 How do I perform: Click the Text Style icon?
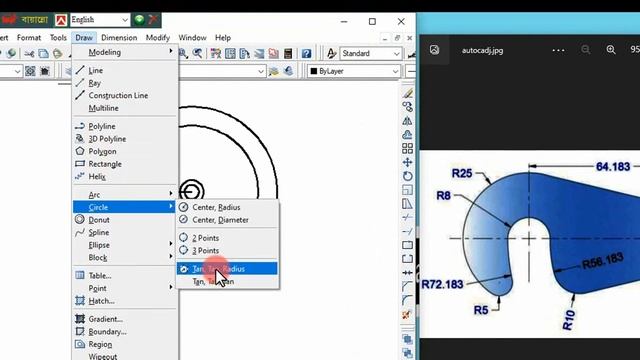(331, 53)
